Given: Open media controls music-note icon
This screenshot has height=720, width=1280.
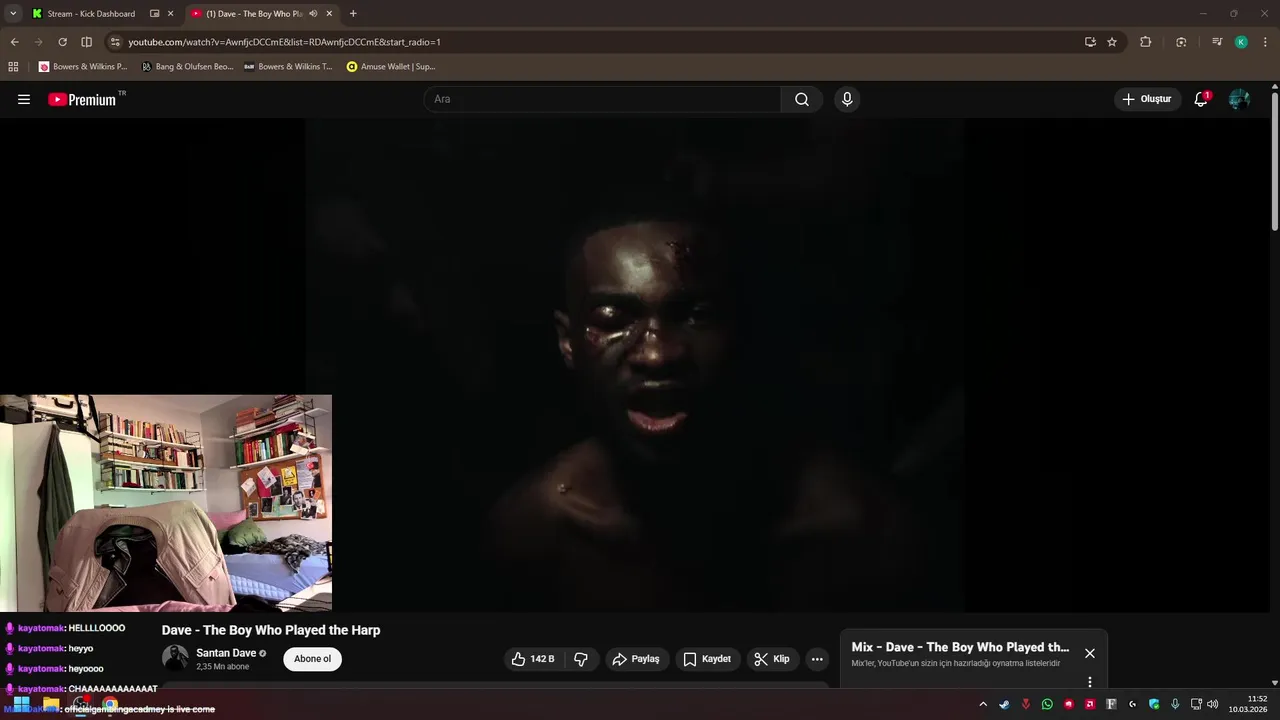Looking at the screenshot, I should click(x=1217, y=42).
